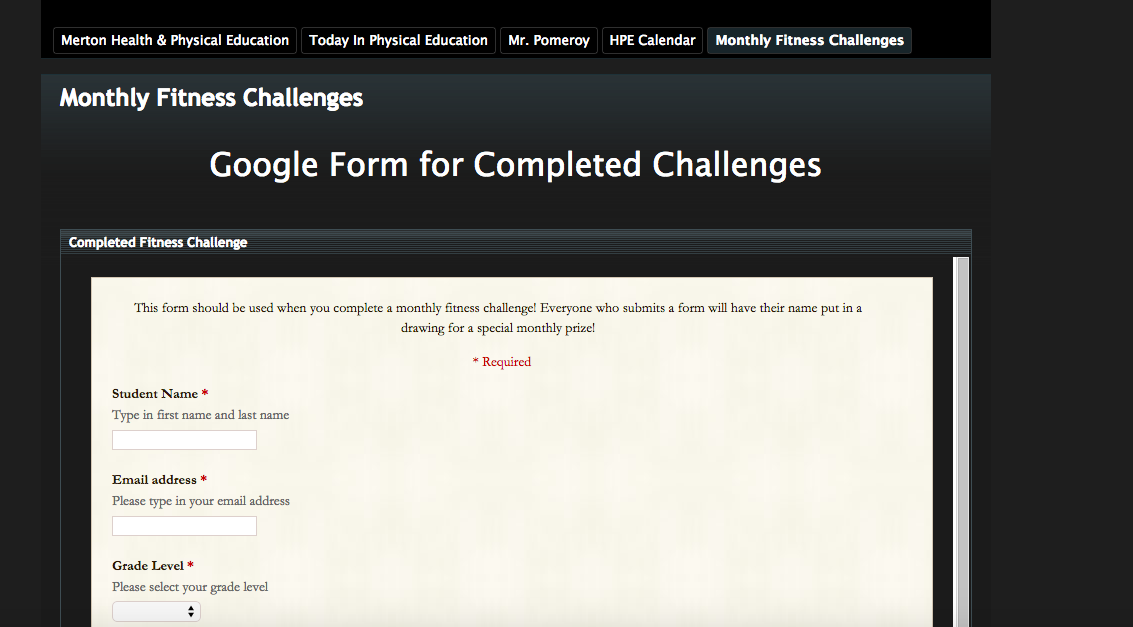Click the red '* Required' label

(502, 361)
